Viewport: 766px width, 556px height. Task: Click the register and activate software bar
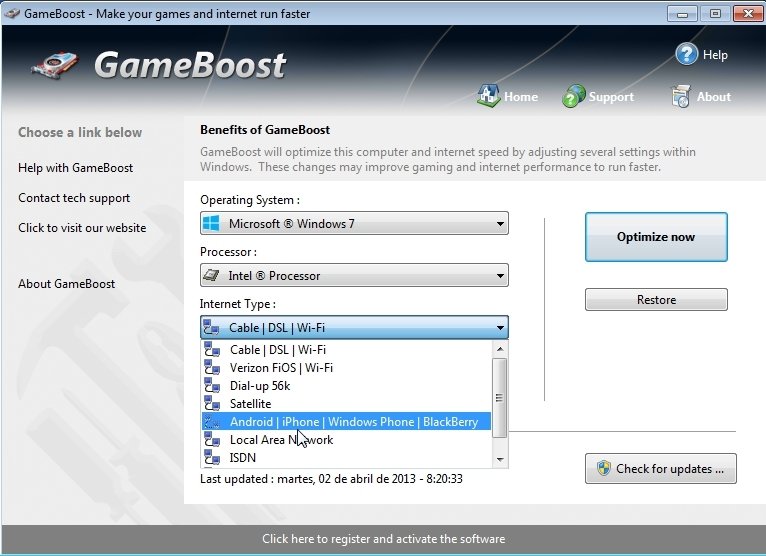pos(383,539)
